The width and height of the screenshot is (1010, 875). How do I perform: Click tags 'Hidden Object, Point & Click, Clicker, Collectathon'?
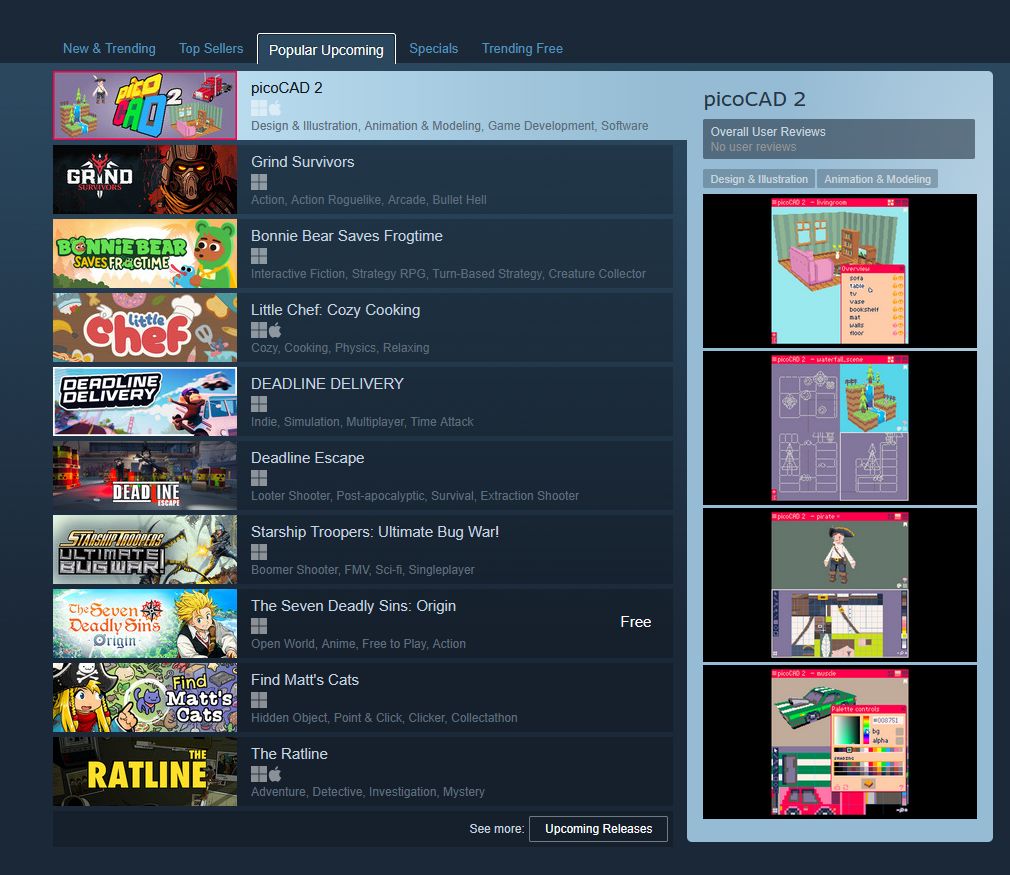[384, 718]
